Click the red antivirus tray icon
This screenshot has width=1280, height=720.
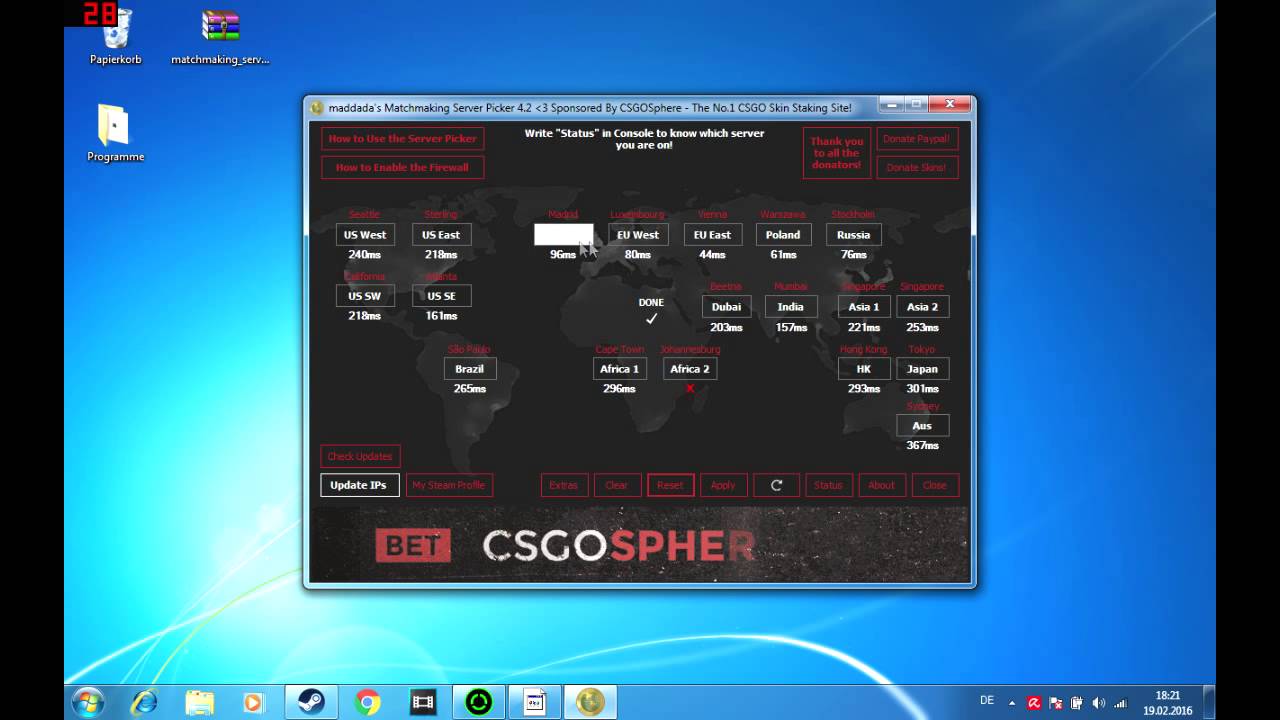[x=1034, y=703]
